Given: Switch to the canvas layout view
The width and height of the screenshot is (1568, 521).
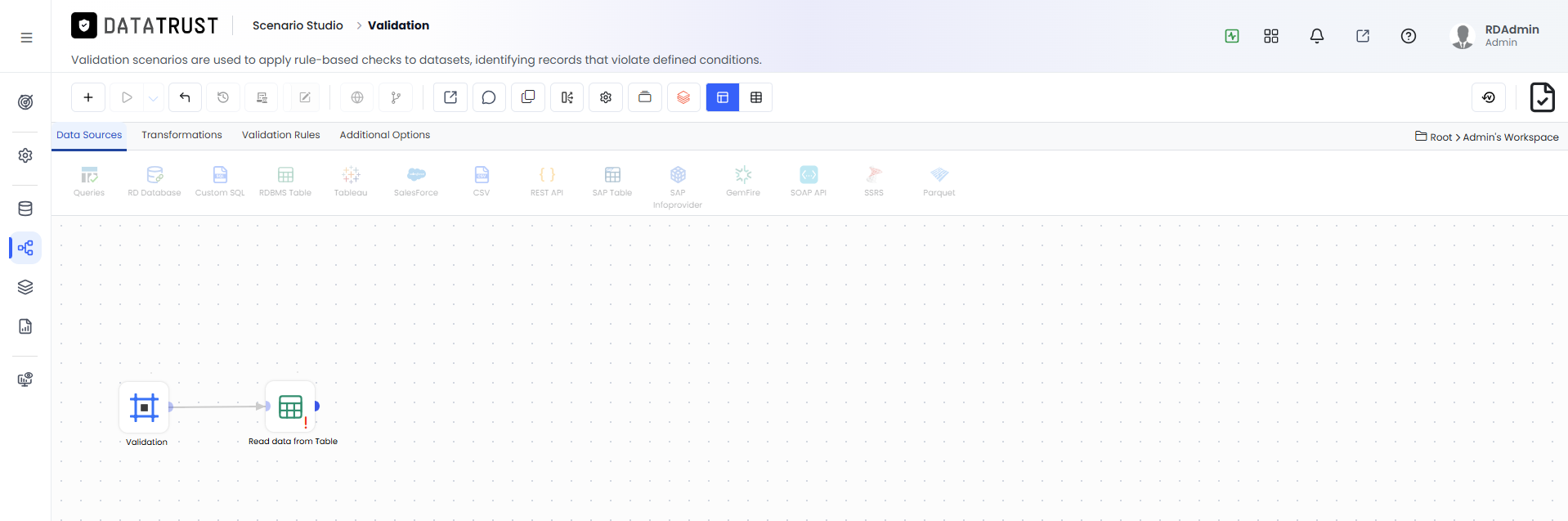Looking at the screenshot, I should coord(723,97).
